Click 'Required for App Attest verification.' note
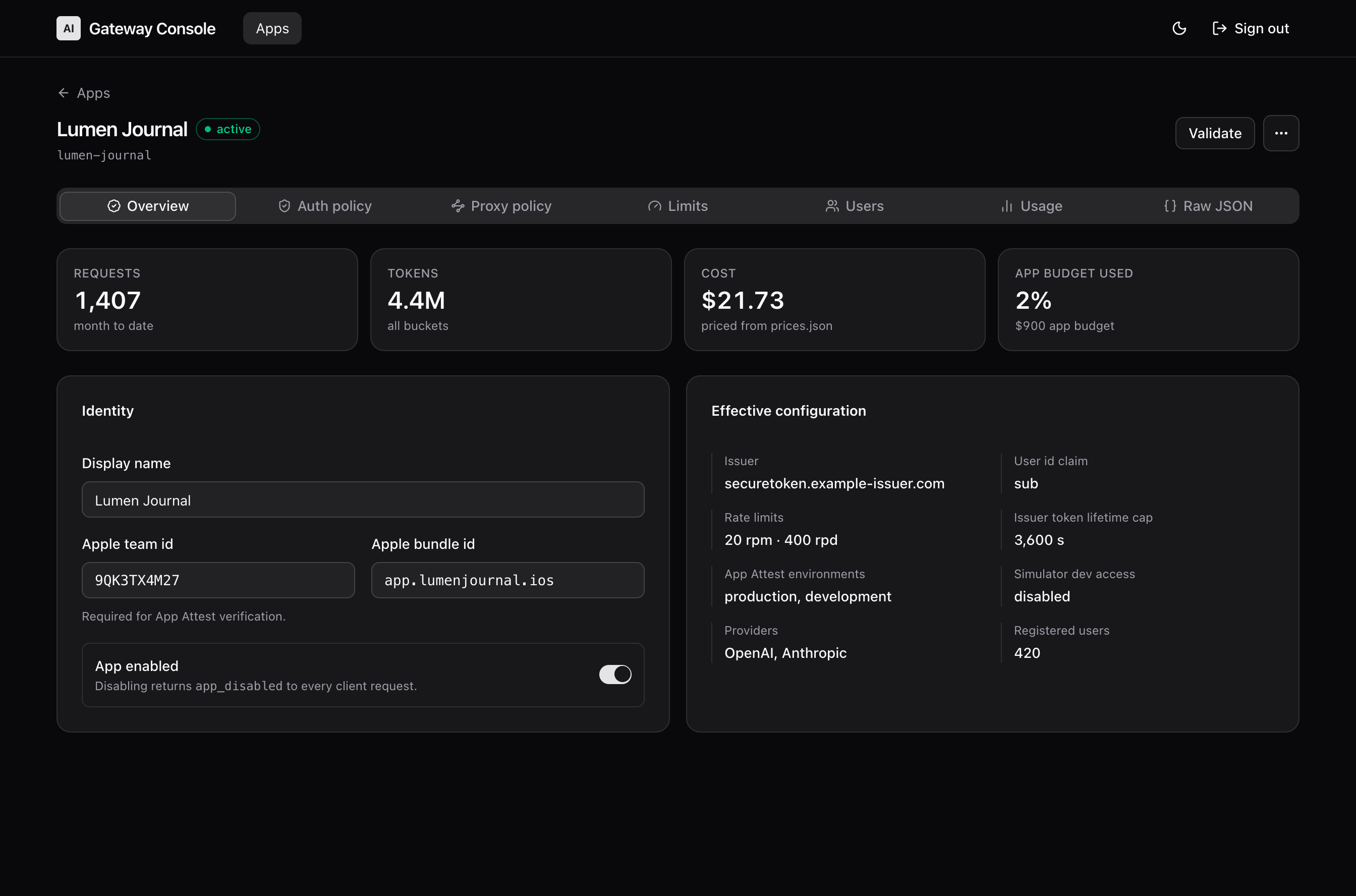 [x=184, y=617]
